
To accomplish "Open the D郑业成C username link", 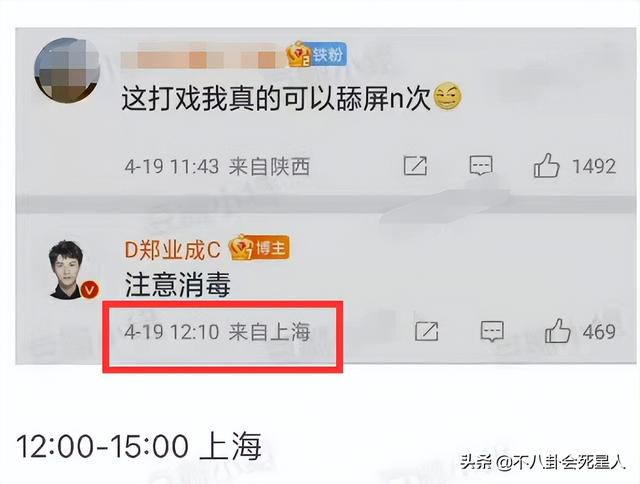I will 173,249.
